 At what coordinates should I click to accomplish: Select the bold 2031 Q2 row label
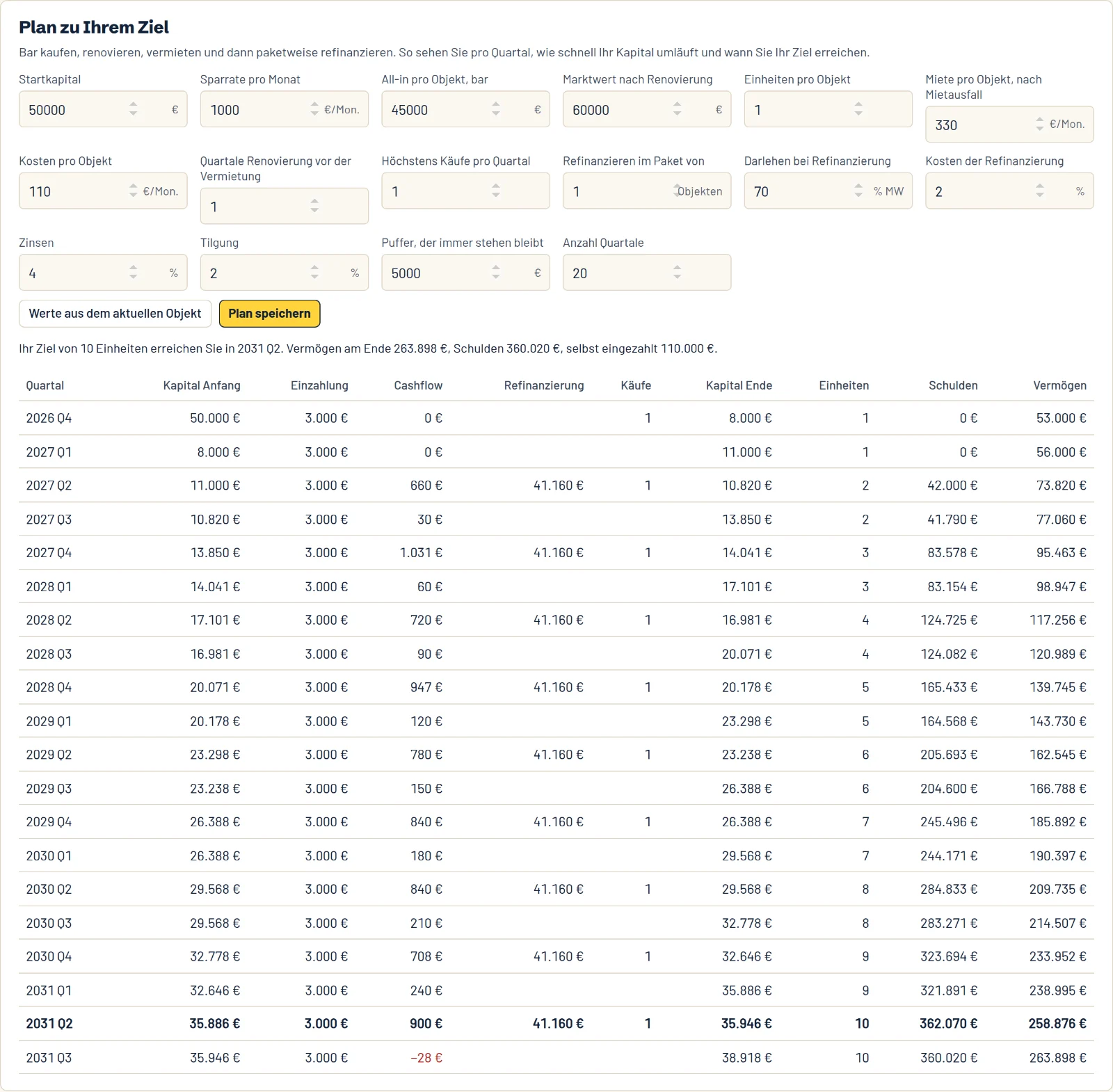49,1024
